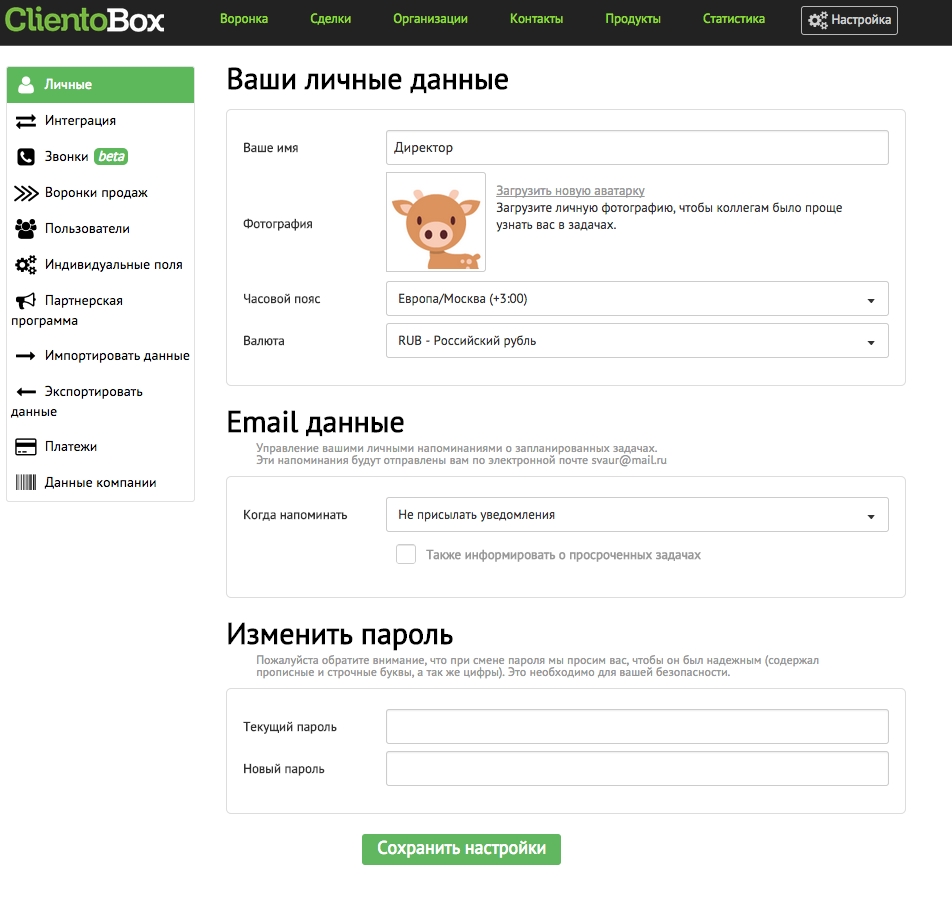
Task: Click the Воронки продаж chevrons icon
Action: point(26,193)
